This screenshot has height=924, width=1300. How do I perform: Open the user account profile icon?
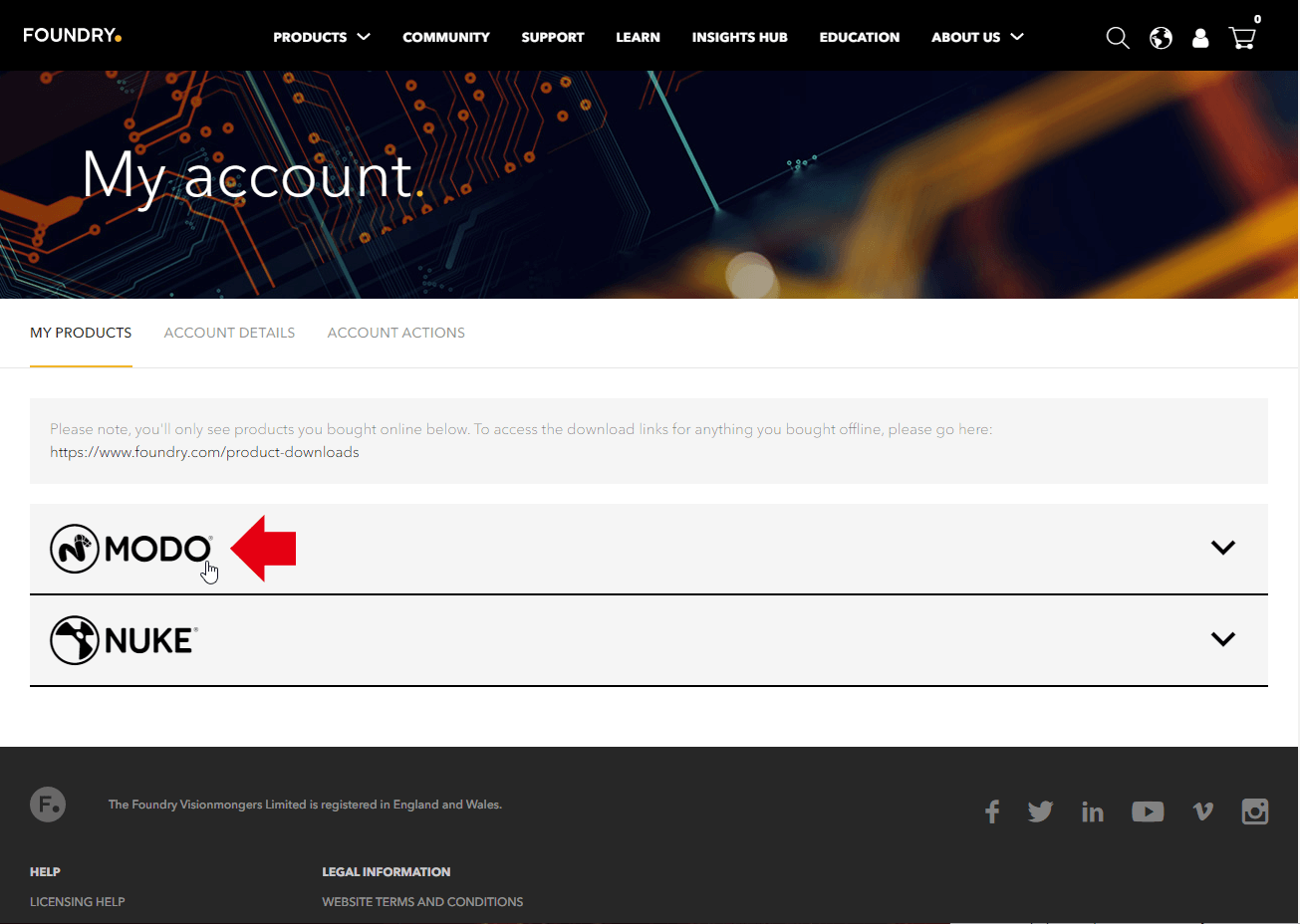(1200, 38)
